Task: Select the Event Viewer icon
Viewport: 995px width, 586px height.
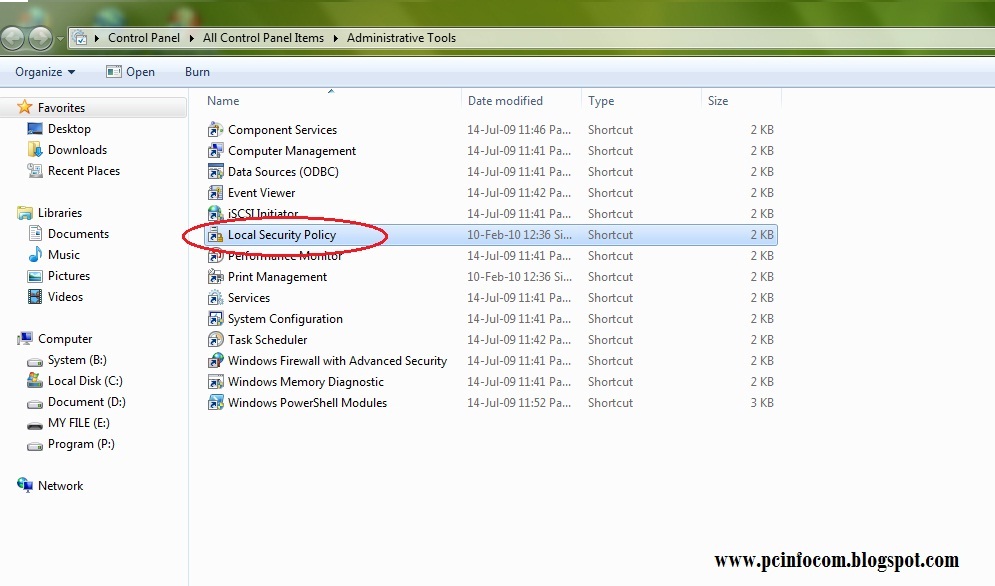Action: (216, 192)
